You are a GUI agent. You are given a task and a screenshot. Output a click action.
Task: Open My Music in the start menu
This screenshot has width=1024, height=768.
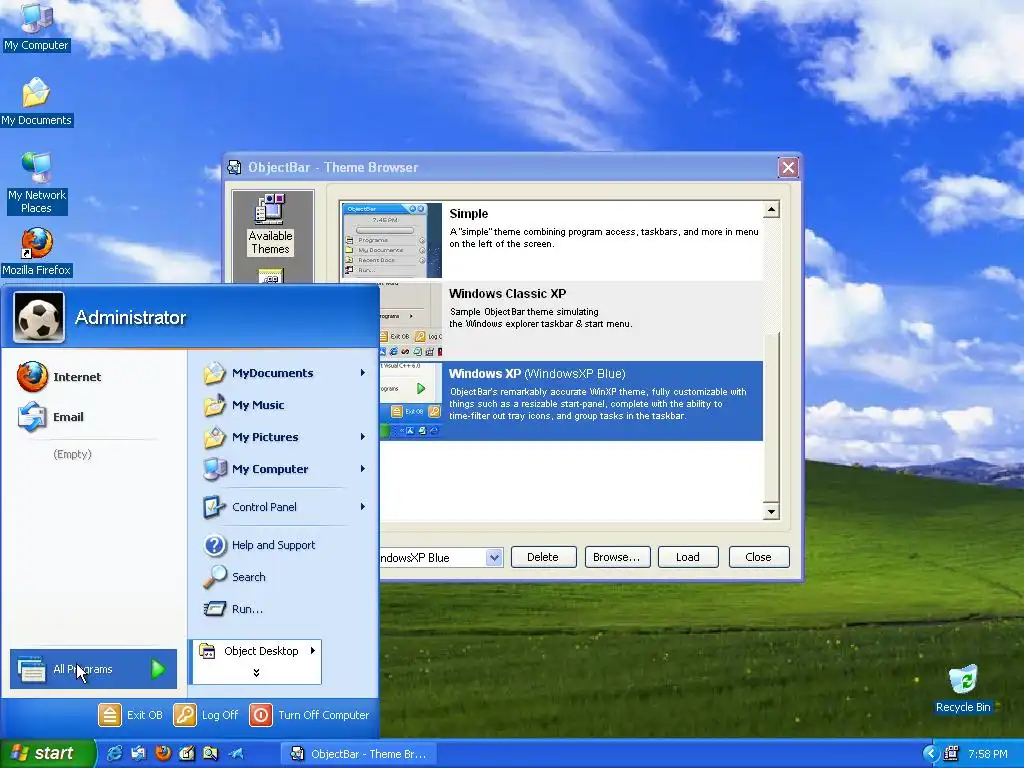coord(284,405)
